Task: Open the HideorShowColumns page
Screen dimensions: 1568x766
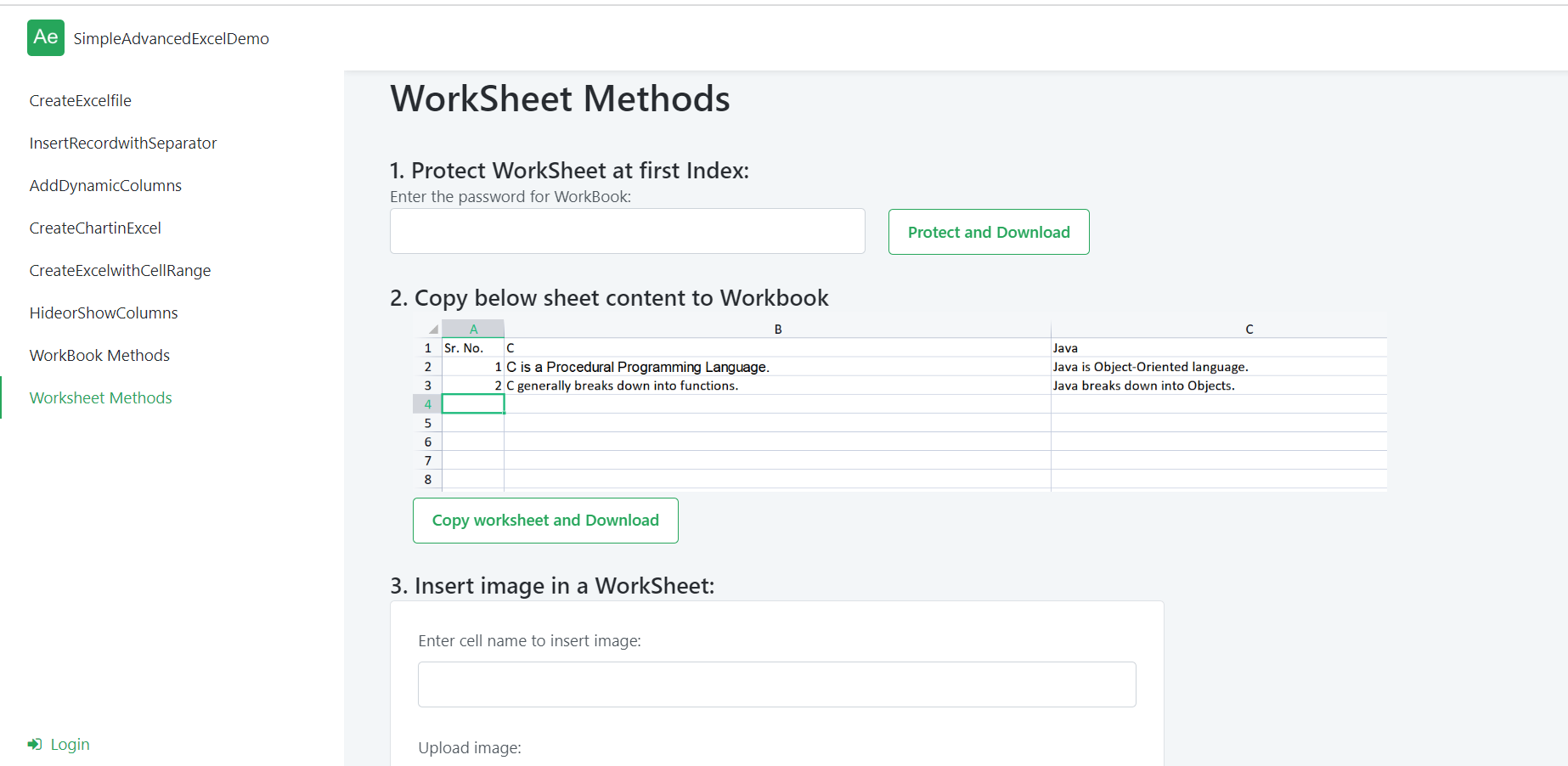Action: (x=104, y=313)
